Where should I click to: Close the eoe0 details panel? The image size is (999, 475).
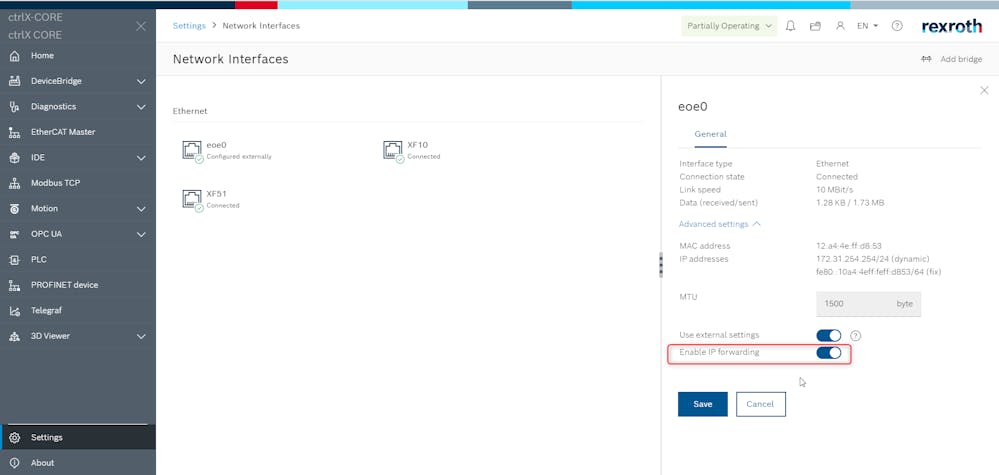tap(984, 90)
